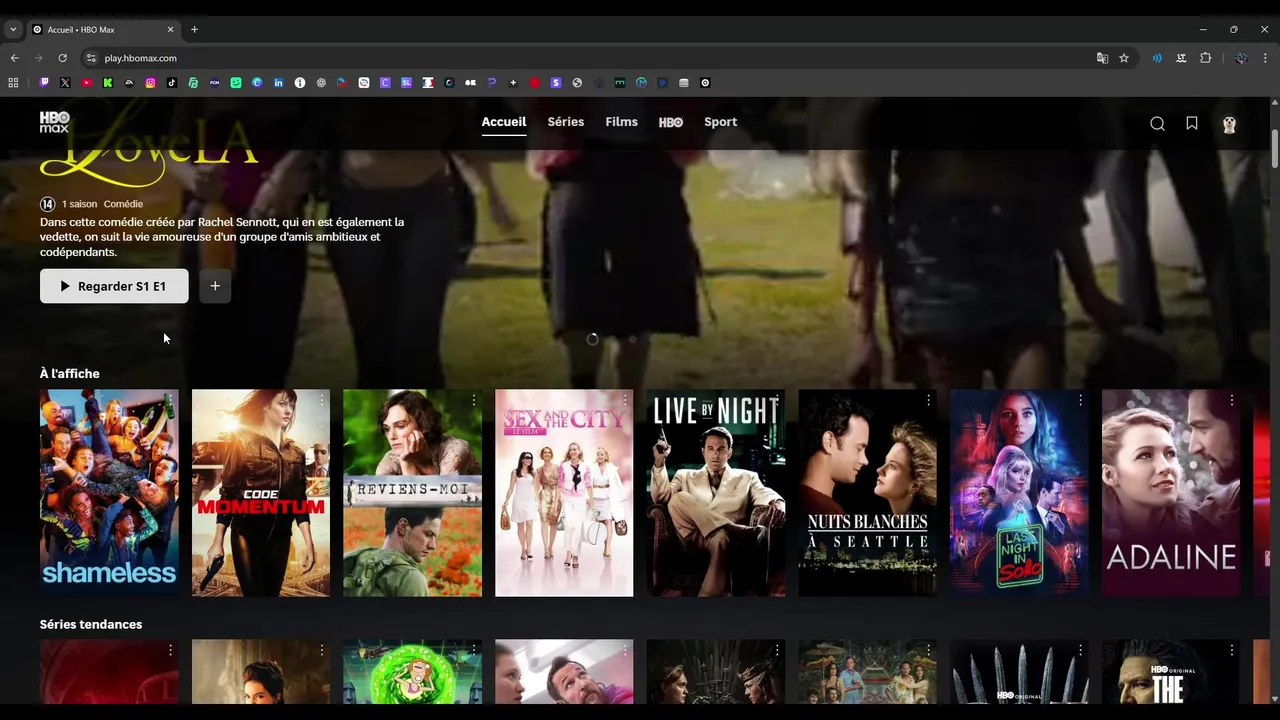The height and width of the screenshot is (720, 1280).
Task: Open the TikTok bookmark icon
Action: 172,83
